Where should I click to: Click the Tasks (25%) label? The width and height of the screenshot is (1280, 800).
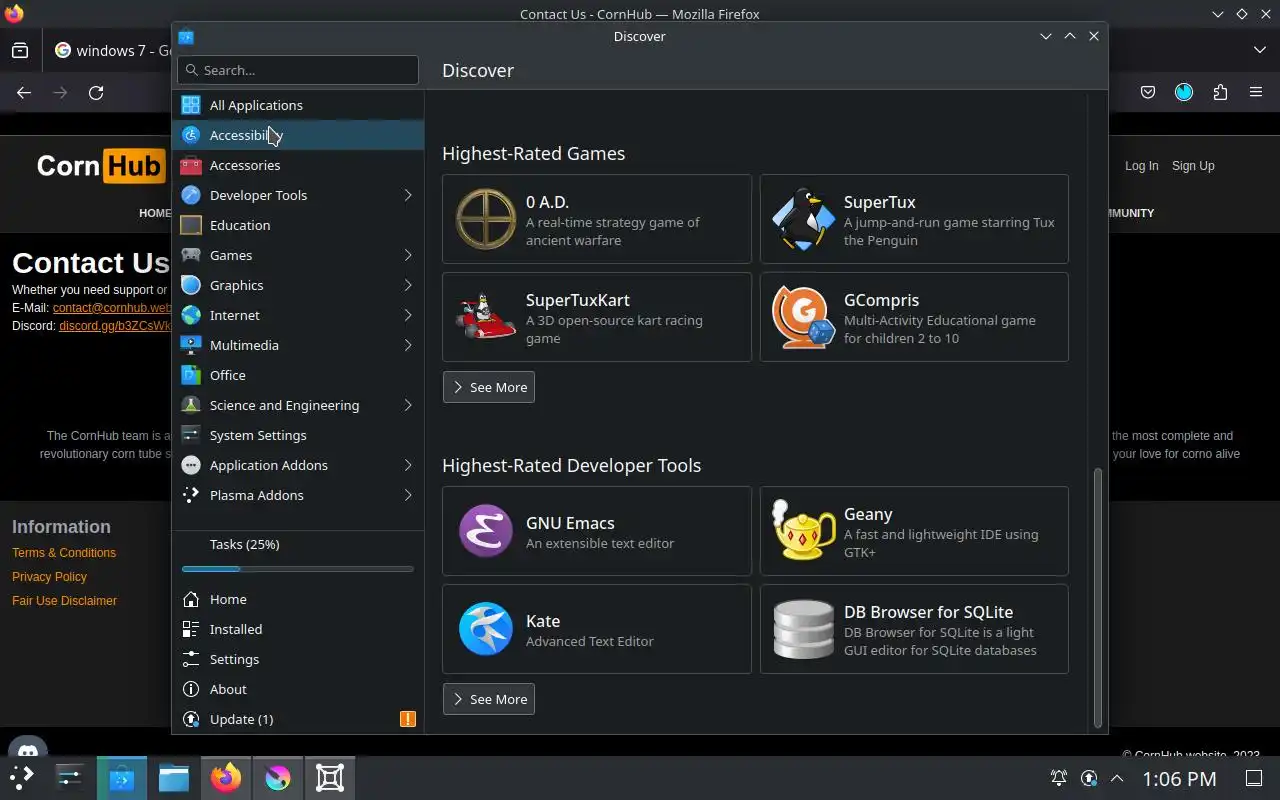pos(244,544)
